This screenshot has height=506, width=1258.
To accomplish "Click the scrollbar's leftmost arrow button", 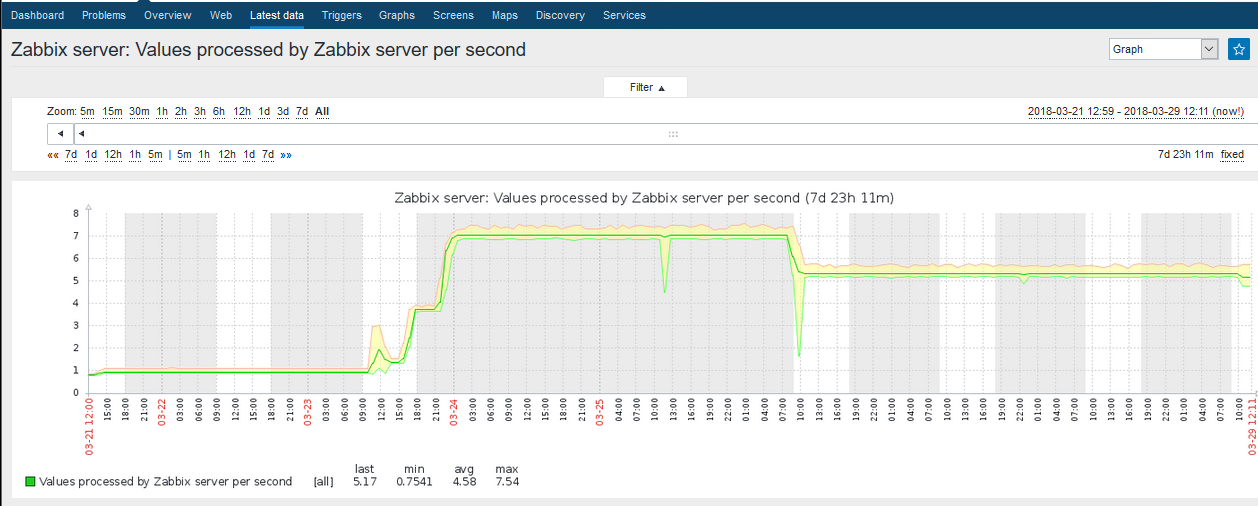I will (60, 133).
